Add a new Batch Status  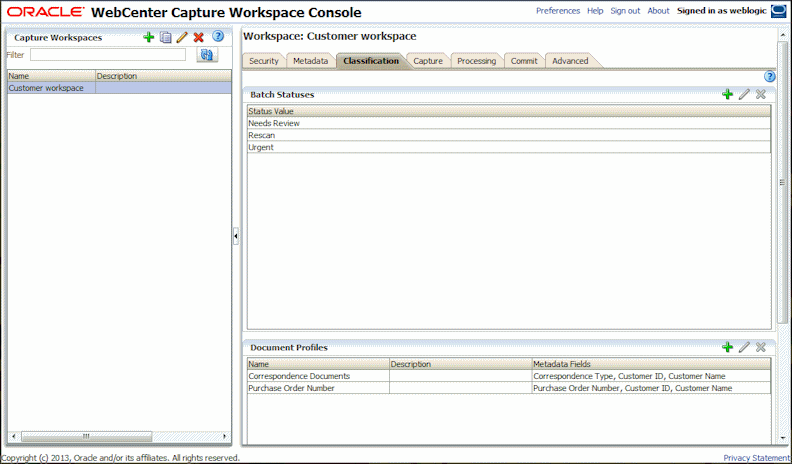point(727,94)
